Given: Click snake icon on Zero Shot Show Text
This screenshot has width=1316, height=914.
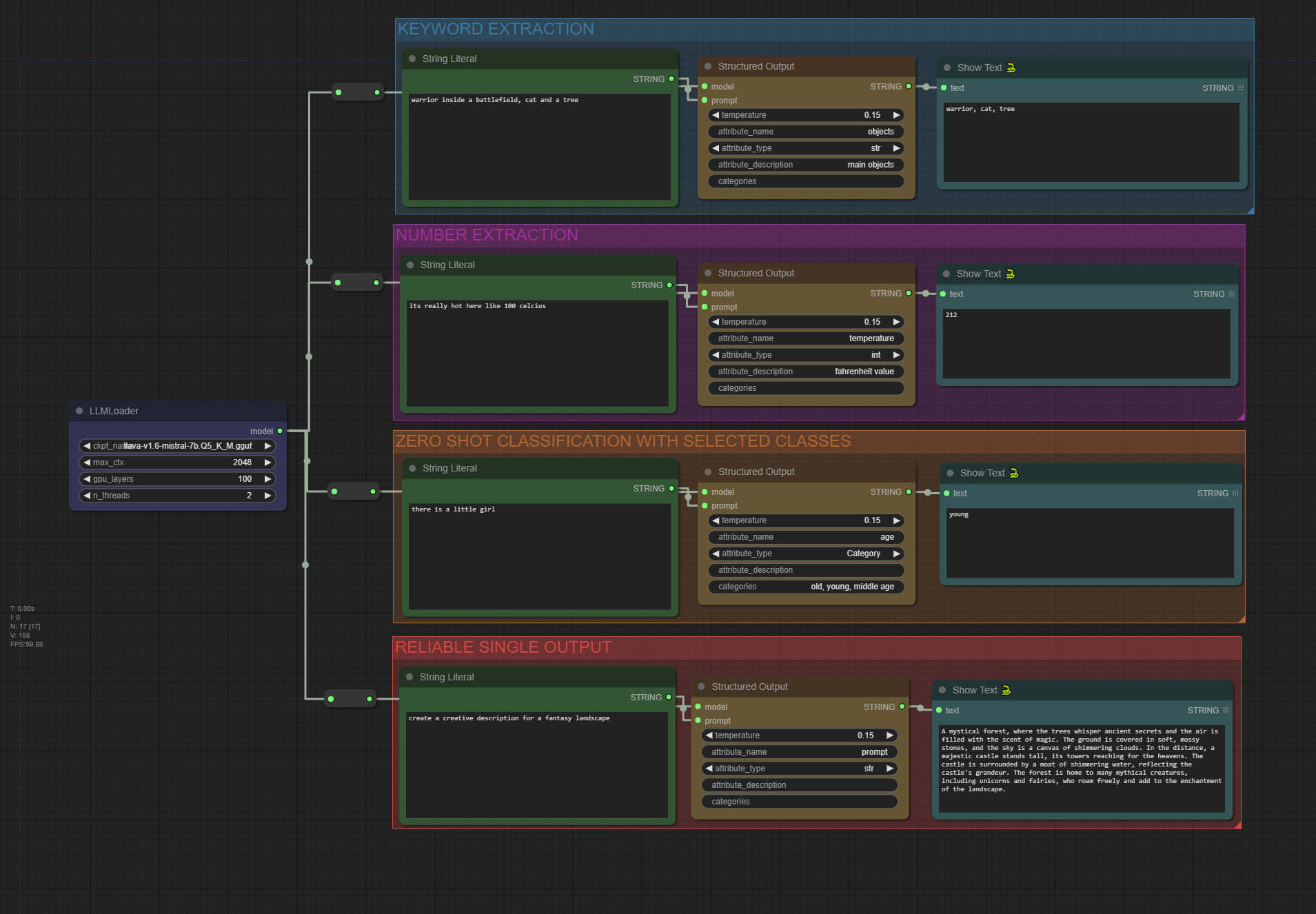Looking at the screenshot, I should (x=1014, y=473).
